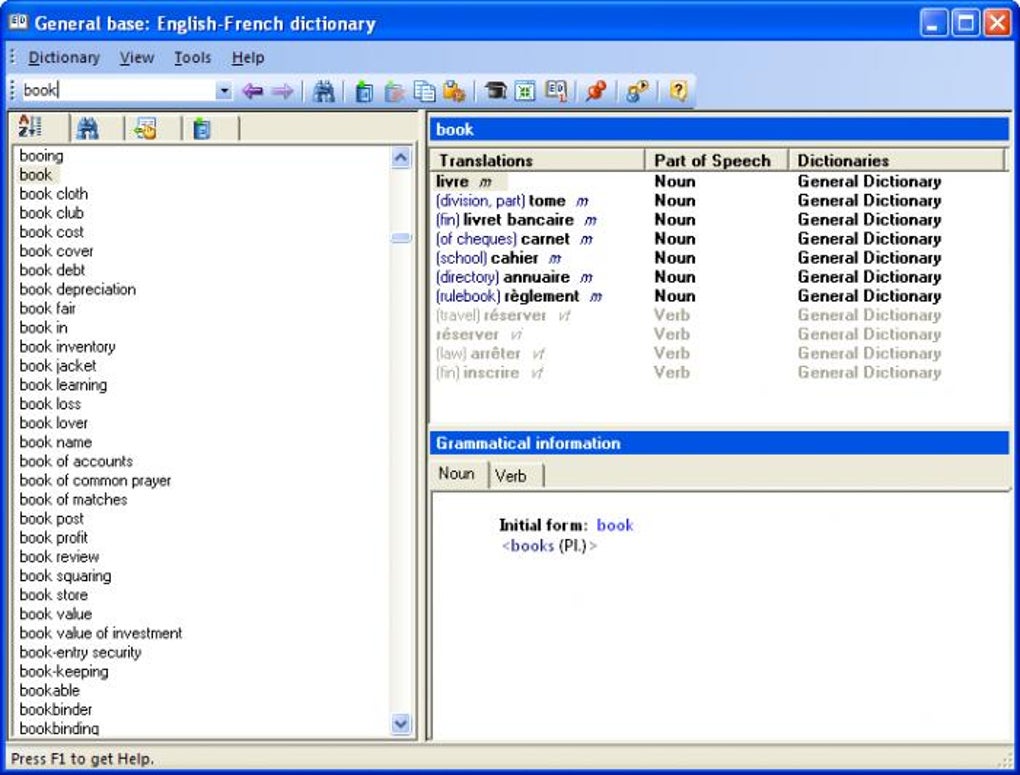The height and width of the screenshot is (775, 1020).
Task: Click the copy pages toolbar icon
Action: click(x=424, y=92)
